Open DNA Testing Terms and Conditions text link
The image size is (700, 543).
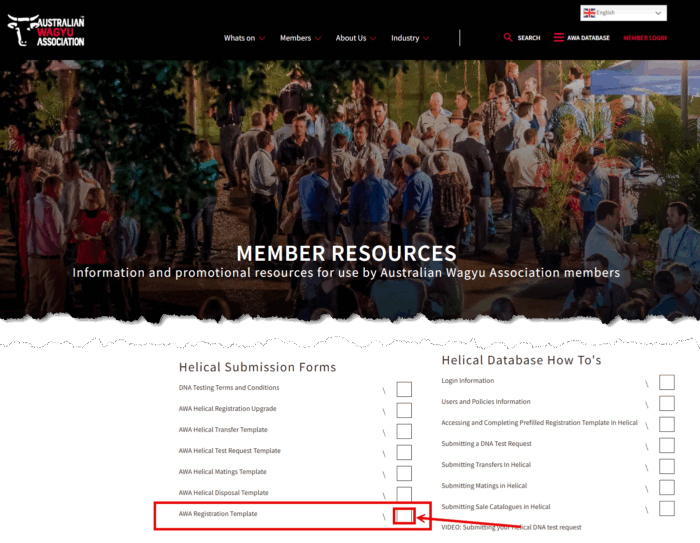coord(229,388)
